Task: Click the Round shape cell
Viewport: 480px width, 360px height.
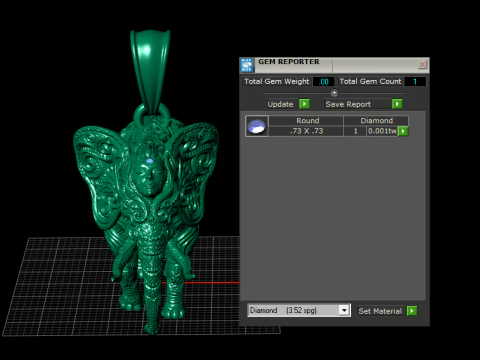Action: pos(306,121)
